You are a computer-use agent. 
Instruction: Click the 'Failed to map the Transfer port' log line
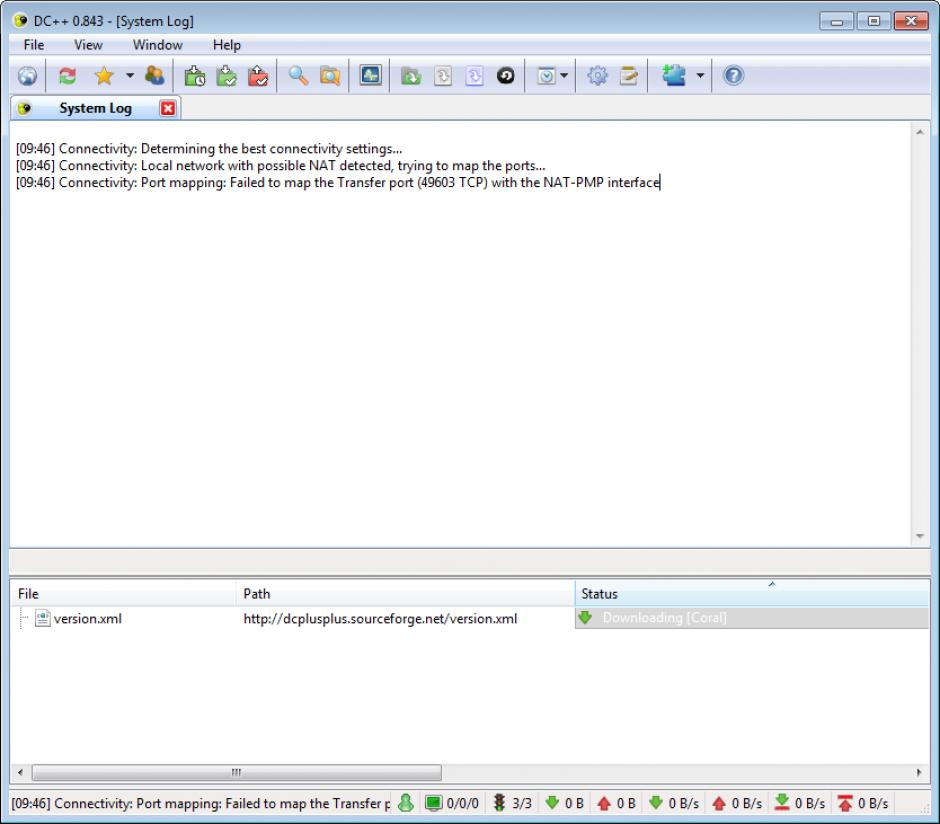[x=338, y=182]
